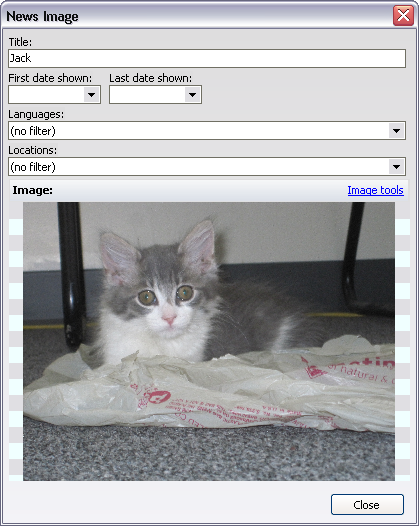This screenshot has height=526, width=419.
Task: Click the Languages (no filter) text
Action: (x=33, y=131)
